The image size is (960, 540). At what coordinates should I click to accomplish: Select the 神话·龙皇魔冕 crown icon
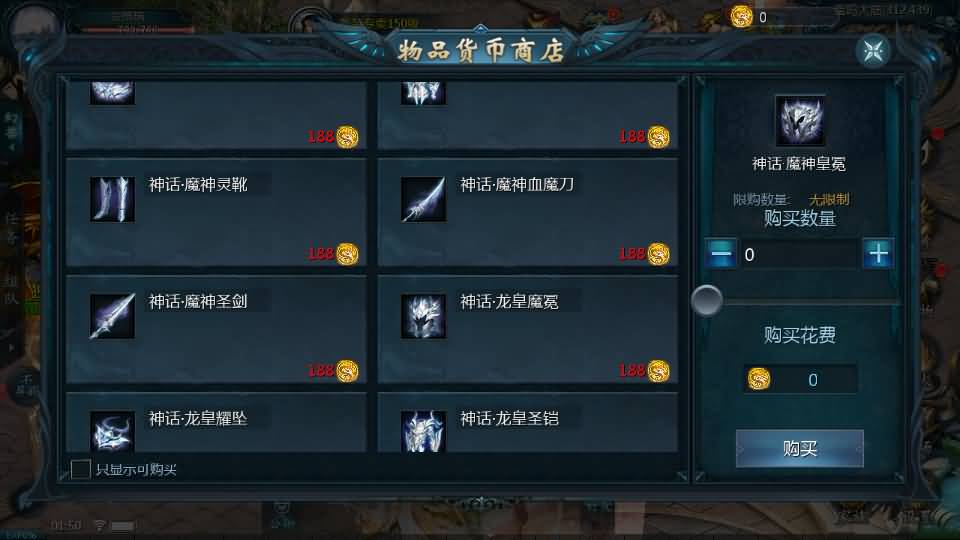(423, 316)
